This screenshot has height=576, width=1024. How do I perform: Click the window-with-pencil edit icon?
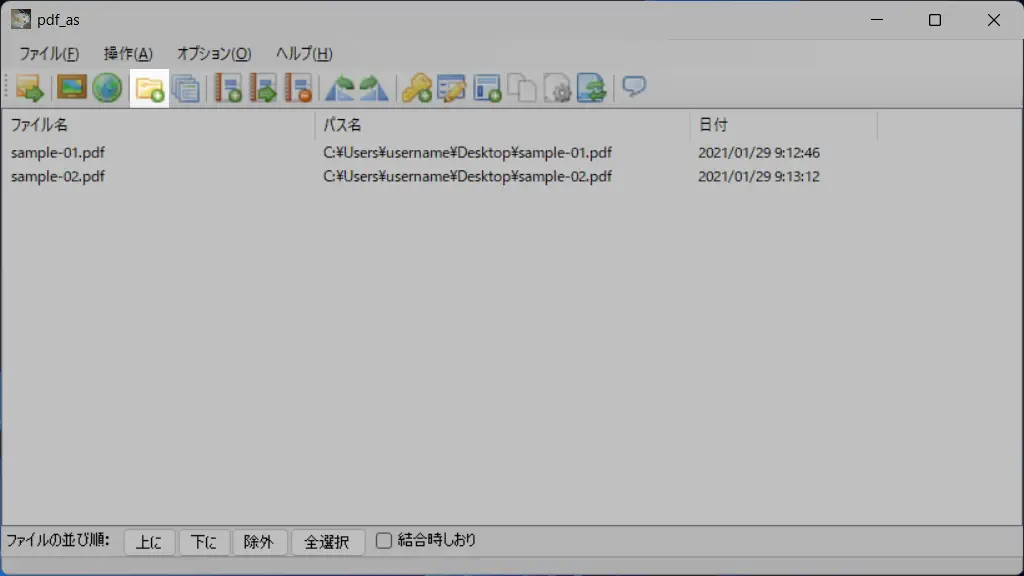point(451,88)
